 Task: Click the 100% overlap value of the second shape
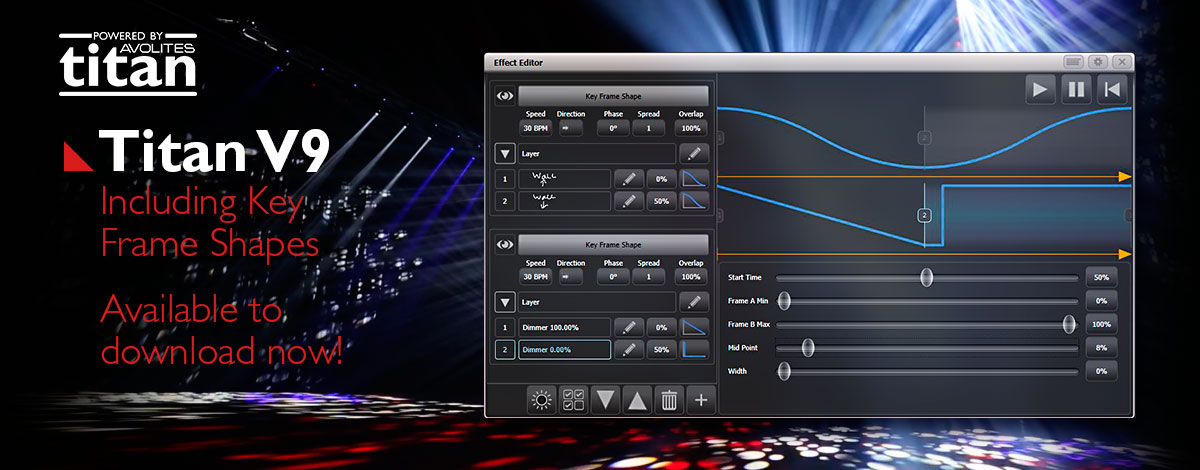coord(691,276)
